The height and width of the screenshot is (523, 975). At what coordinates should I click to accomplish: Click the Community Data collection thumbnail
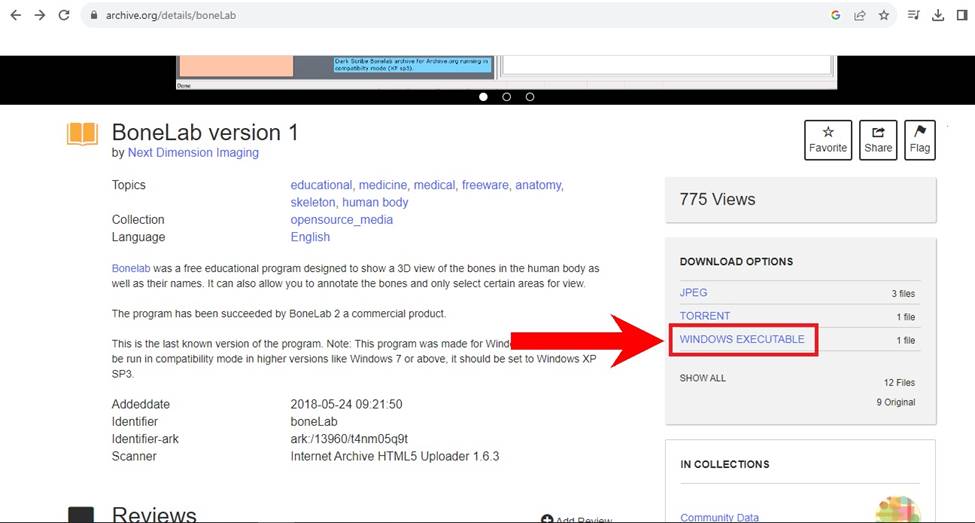(x=898, y=510)
